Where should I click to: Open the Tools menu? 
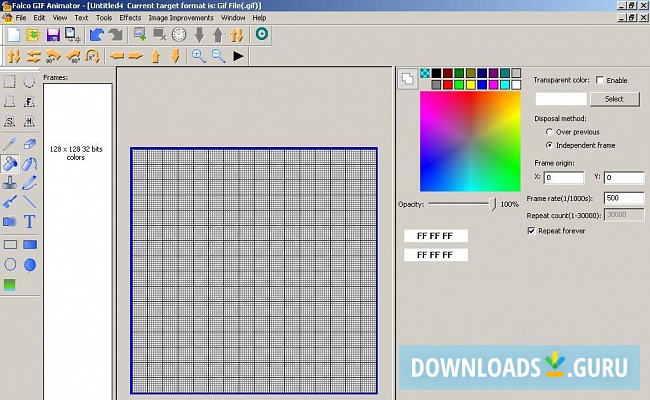tap(104, 18)
